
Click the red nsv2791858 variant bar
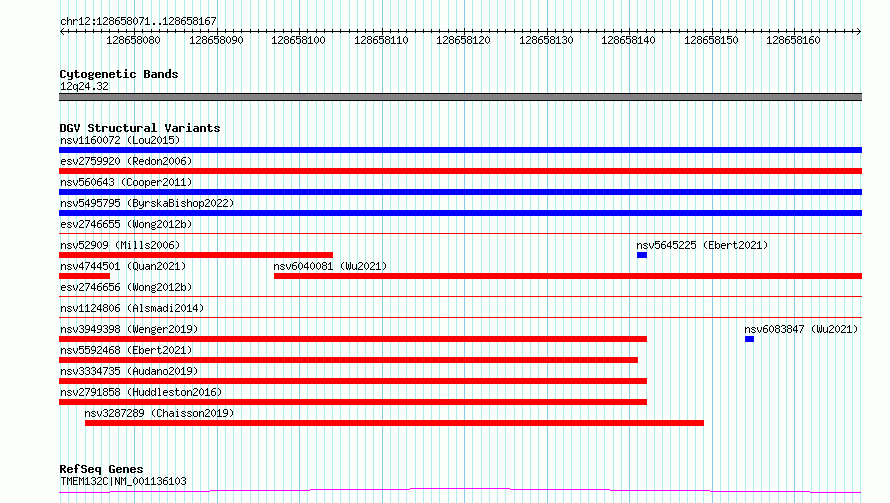(x=353, y=402)
